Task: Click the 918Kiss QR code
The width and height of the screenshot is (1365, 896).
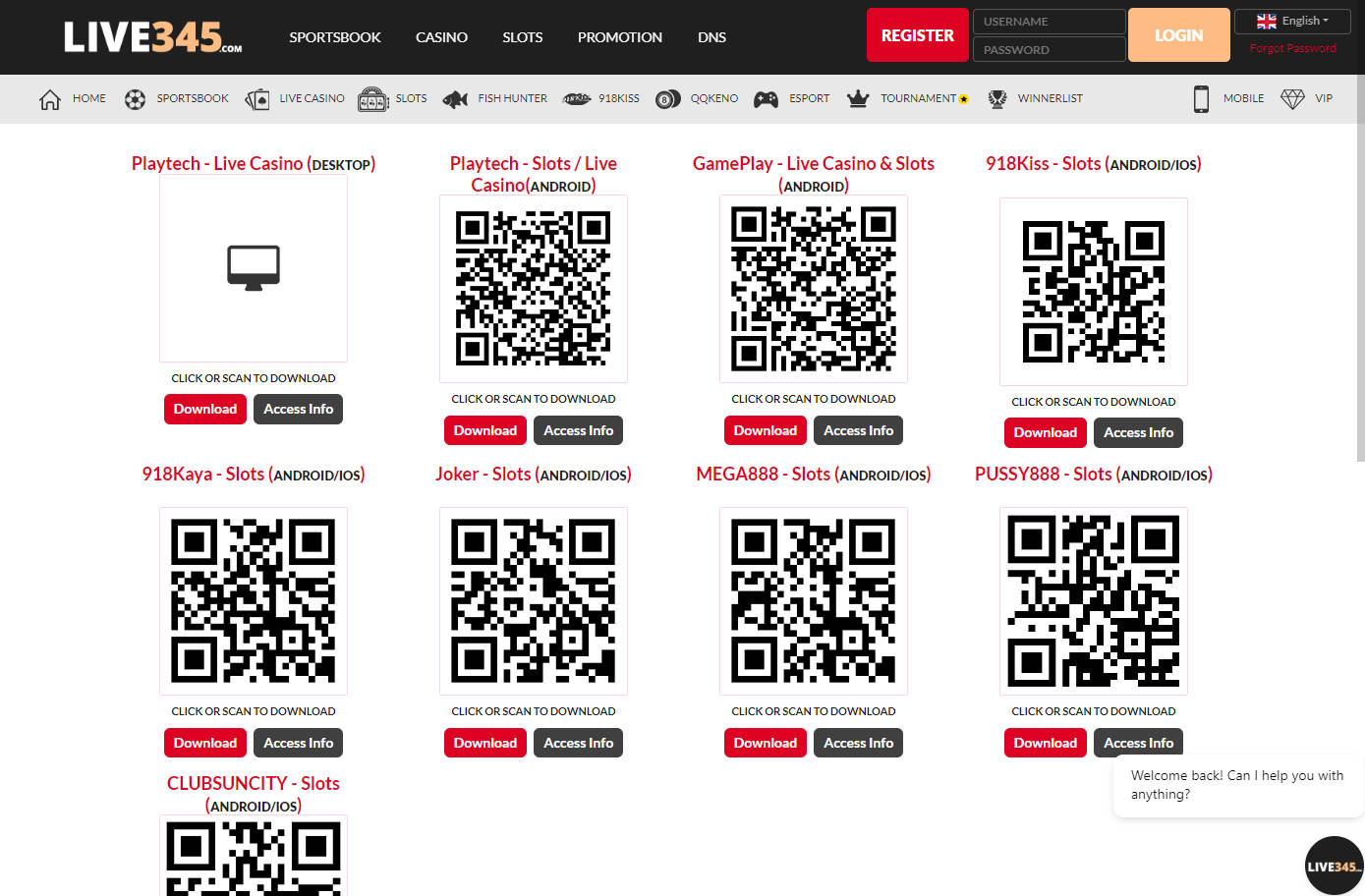Action: pos(1094,292)
